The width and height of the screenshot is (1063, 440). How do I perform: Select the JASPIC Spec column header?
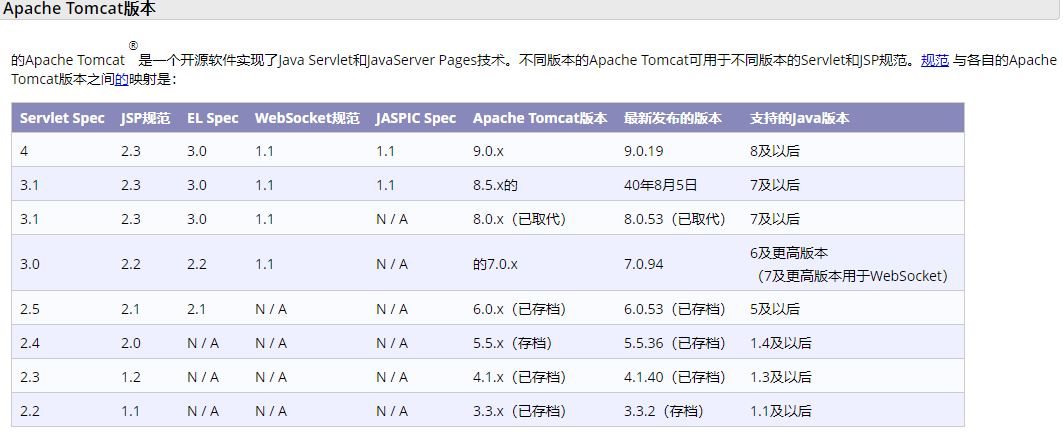coord(416,118)
